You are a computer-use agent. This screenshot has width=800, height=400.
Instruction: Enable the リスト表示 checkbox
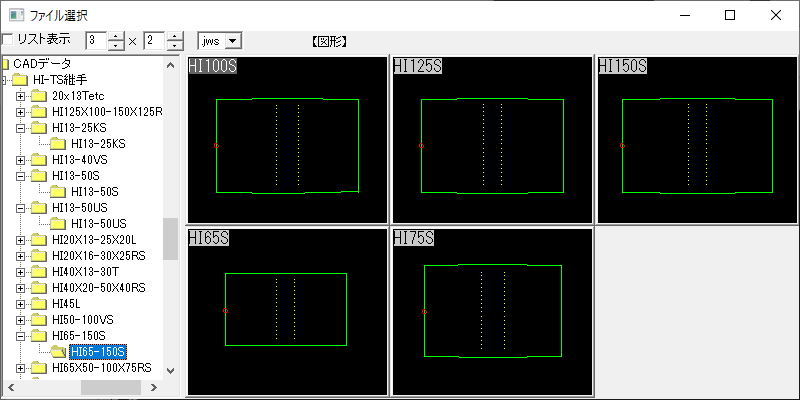[x=8, y=40]
